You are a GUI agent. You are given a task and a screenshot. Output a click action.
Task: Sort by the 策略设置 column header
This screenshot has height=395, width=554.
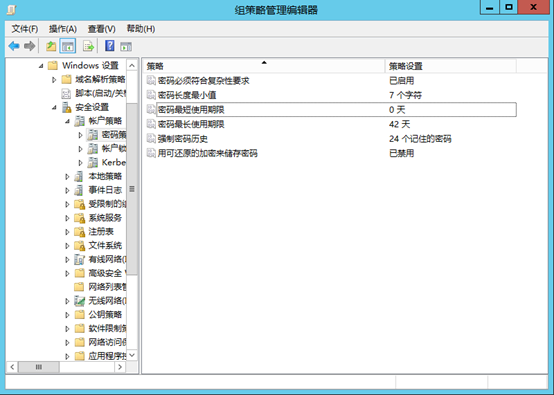[x=450, y=66]
